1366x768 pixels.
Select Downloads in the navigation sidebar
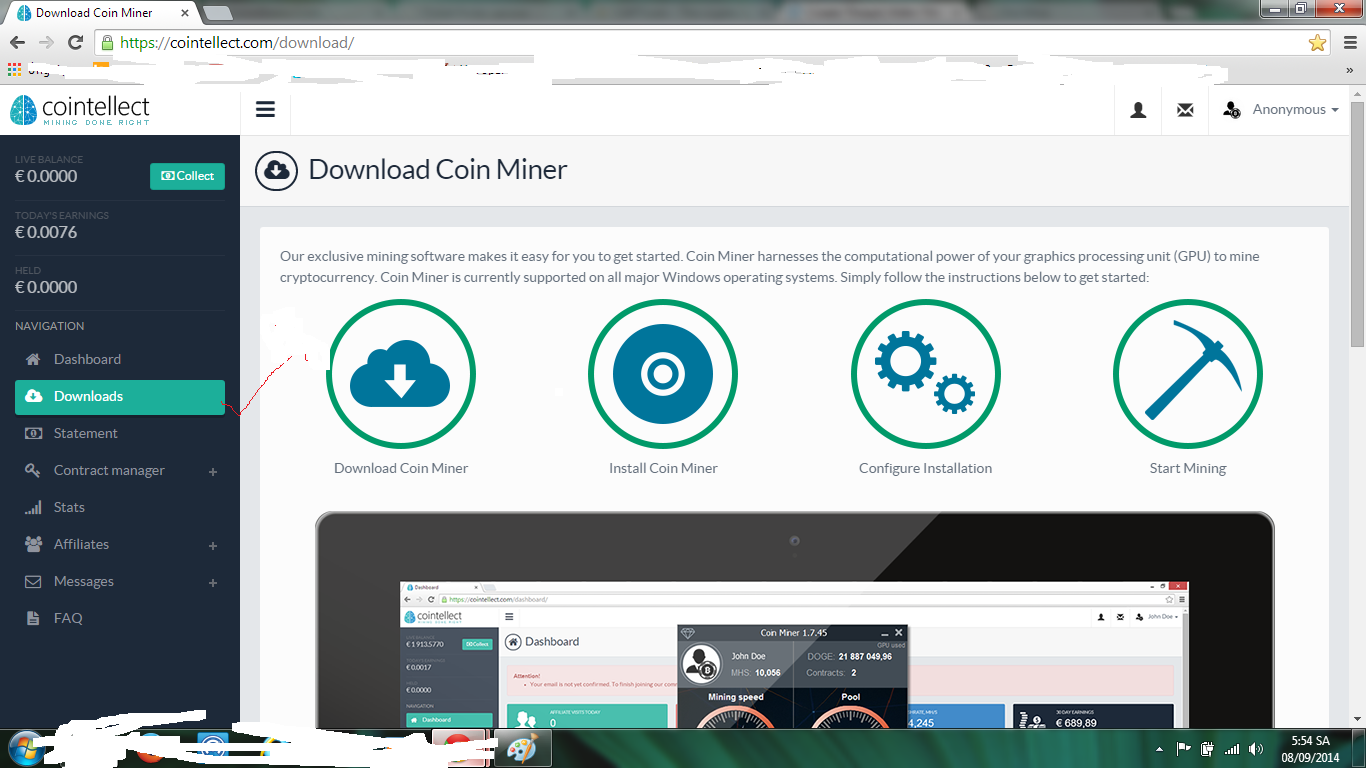[x=120, y=396]
